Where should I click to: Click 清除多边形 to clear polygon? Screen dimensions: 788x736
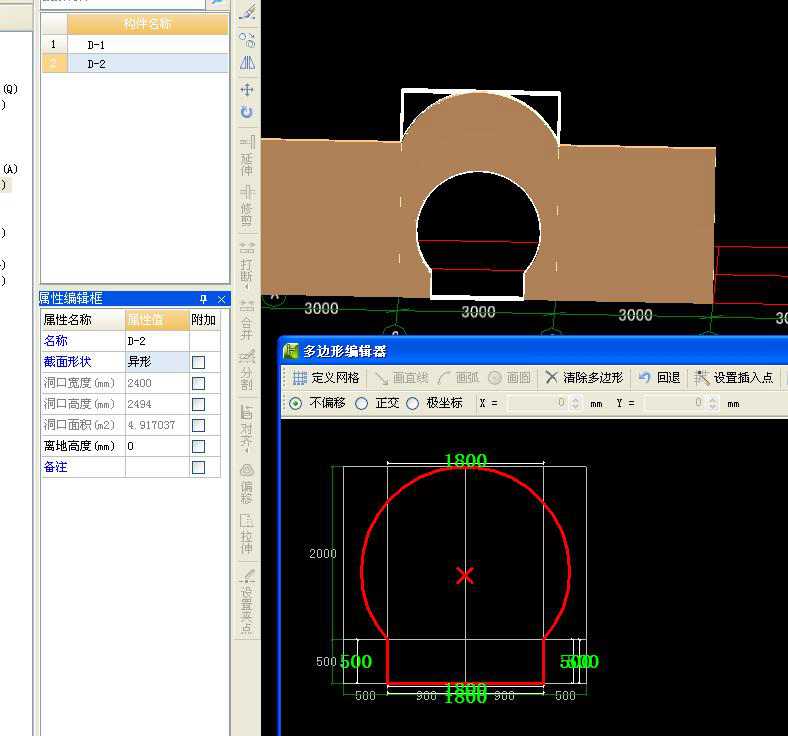(x=584, y=378)
